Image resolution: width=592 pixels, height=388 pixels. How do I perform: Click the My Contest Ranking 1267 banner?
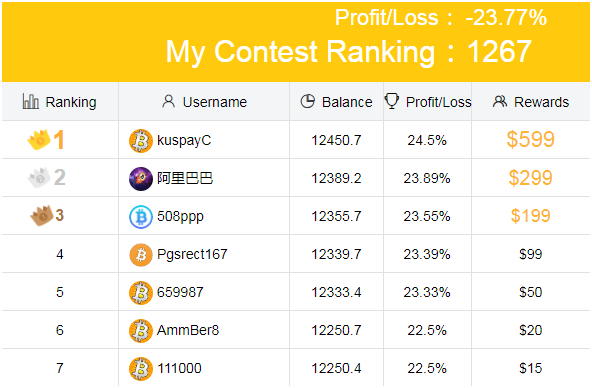coord(348,51)
